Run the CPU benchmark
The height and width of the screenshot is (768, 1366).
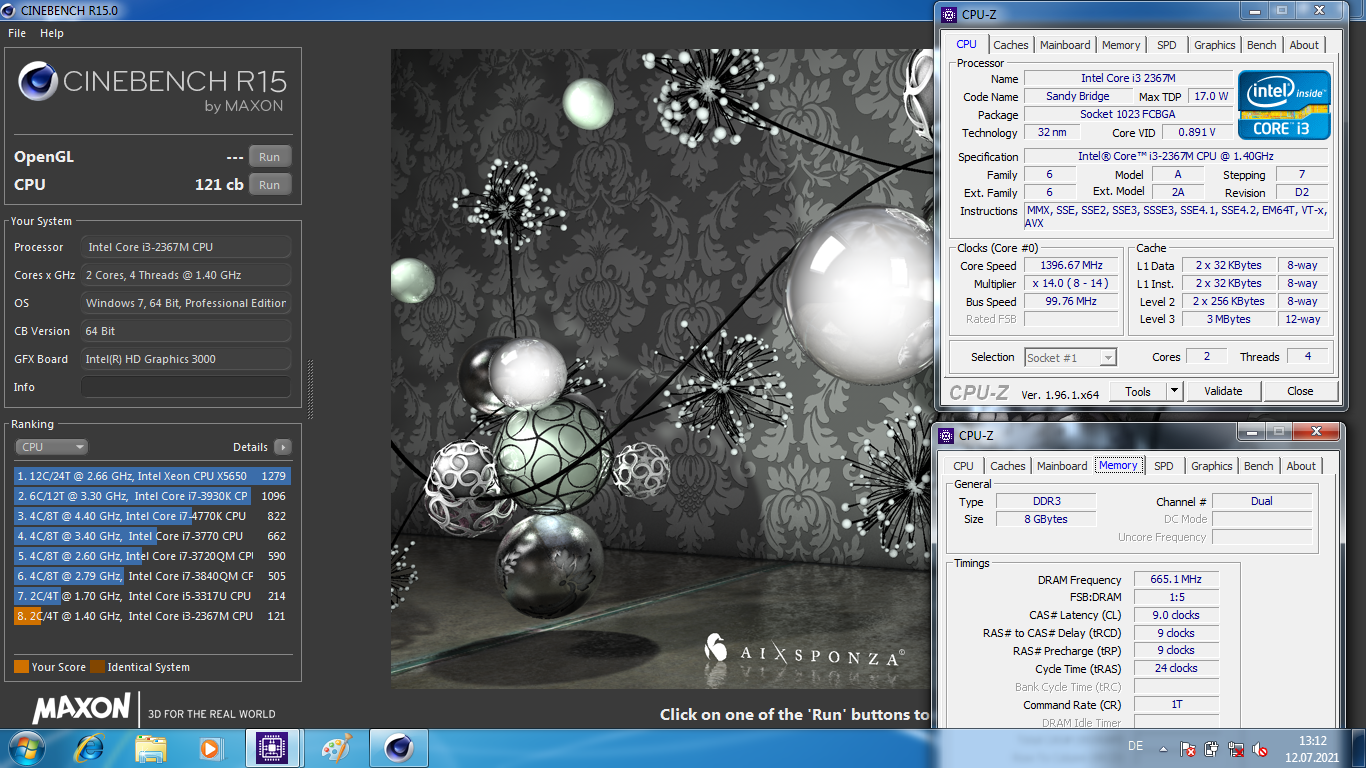pyautogui.click(x=270, y=185)
